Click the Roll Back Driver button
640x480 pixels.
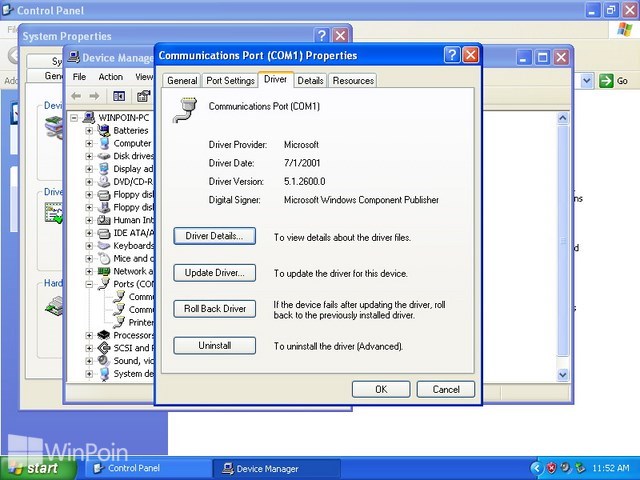pyautogui.click(x=214, y=309)
